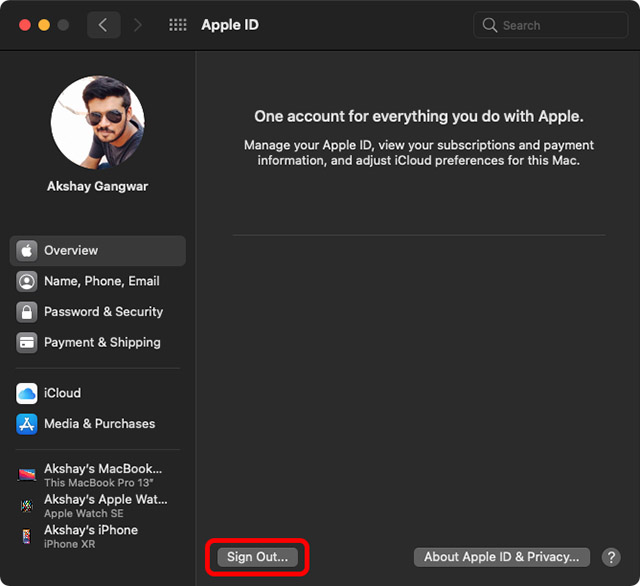Select Akshay's MacBook device entry
The width and height of the screenshot is (640, 586).
click(98, 475)
